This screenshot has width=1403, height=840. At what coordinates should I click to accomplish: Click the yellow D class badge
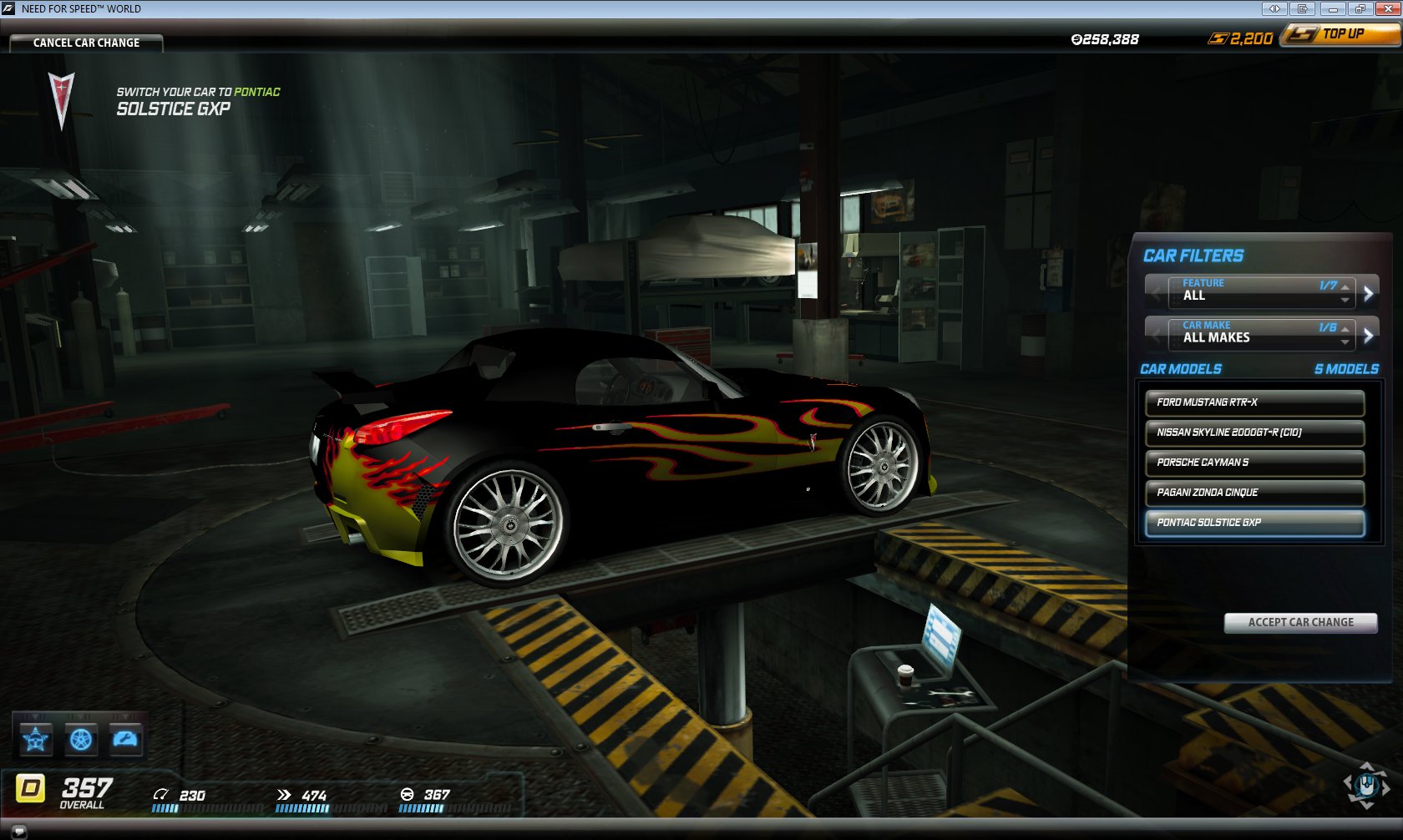point(31,788)
